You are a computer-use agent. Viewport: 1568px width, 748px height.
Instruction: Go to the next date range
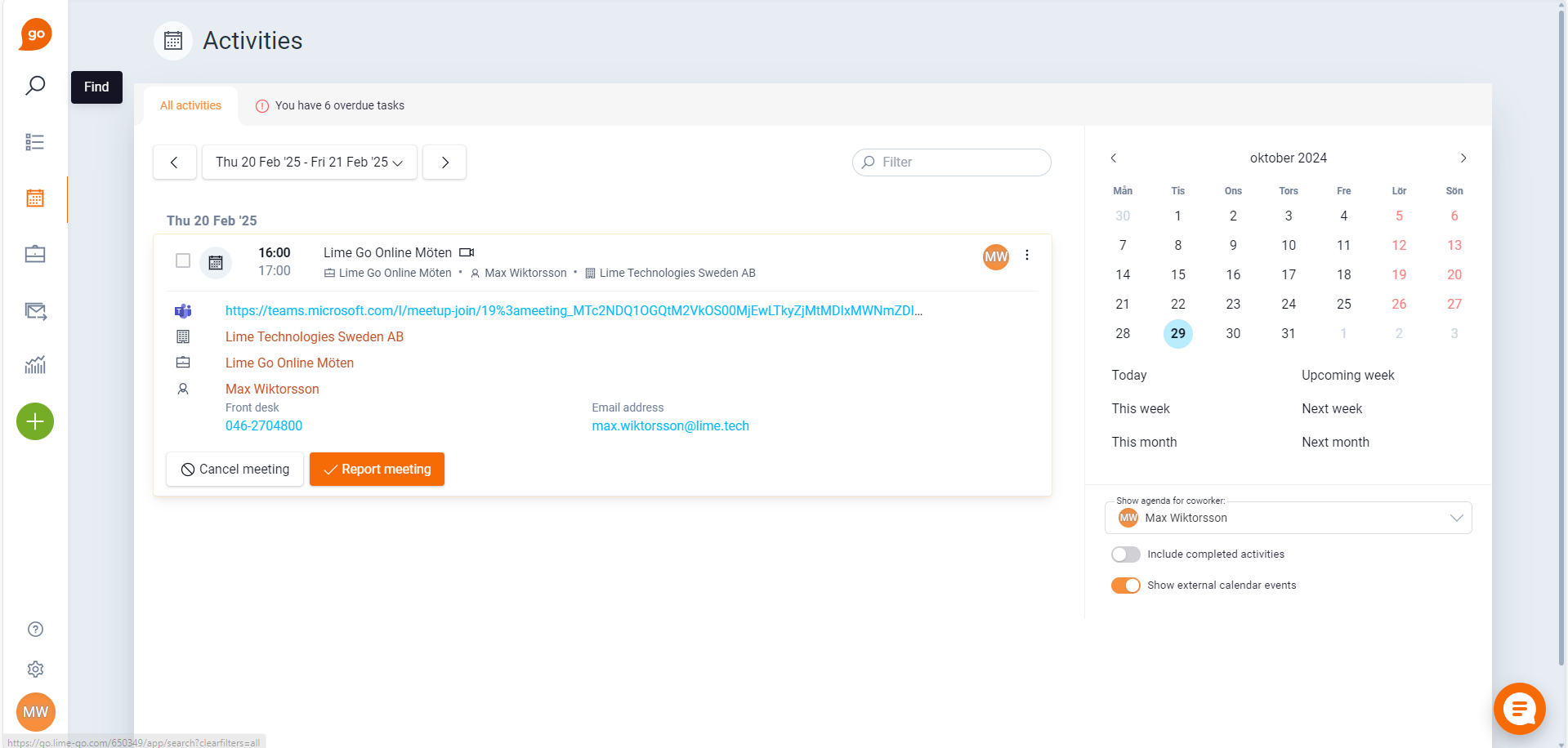[444, 162]
